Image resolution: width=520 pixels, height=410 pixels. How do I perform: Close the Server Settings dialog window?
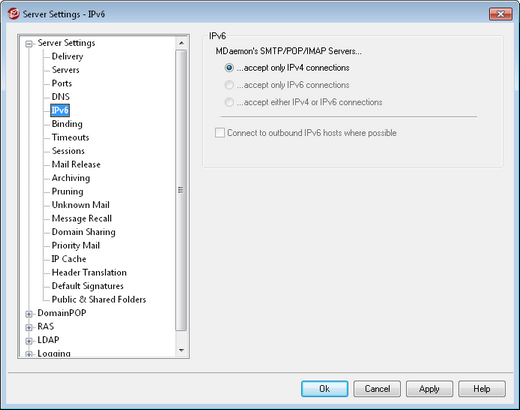pos(500,14)
